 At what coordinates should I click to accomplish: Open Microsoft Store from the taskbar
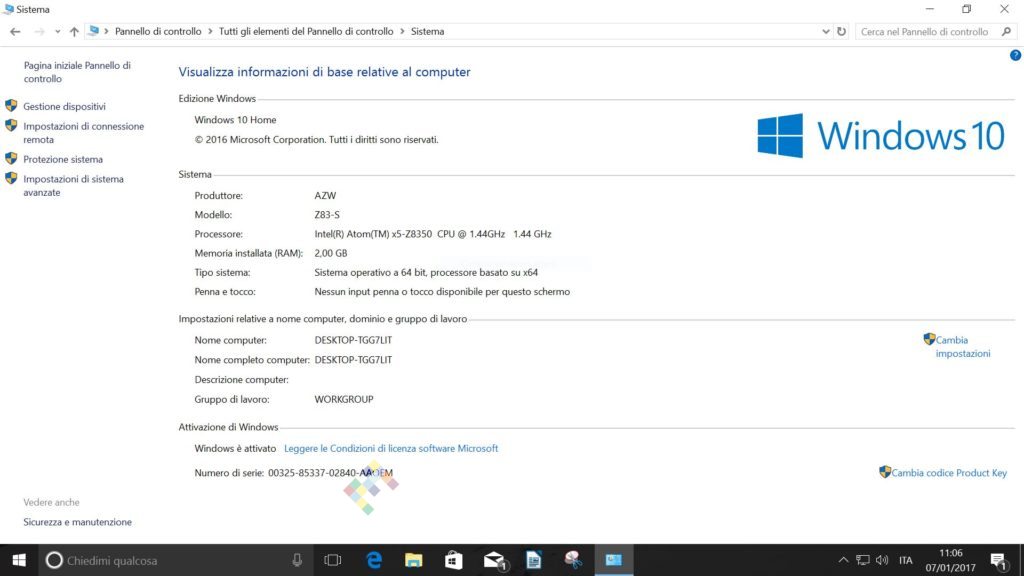(x=454, y=560)
